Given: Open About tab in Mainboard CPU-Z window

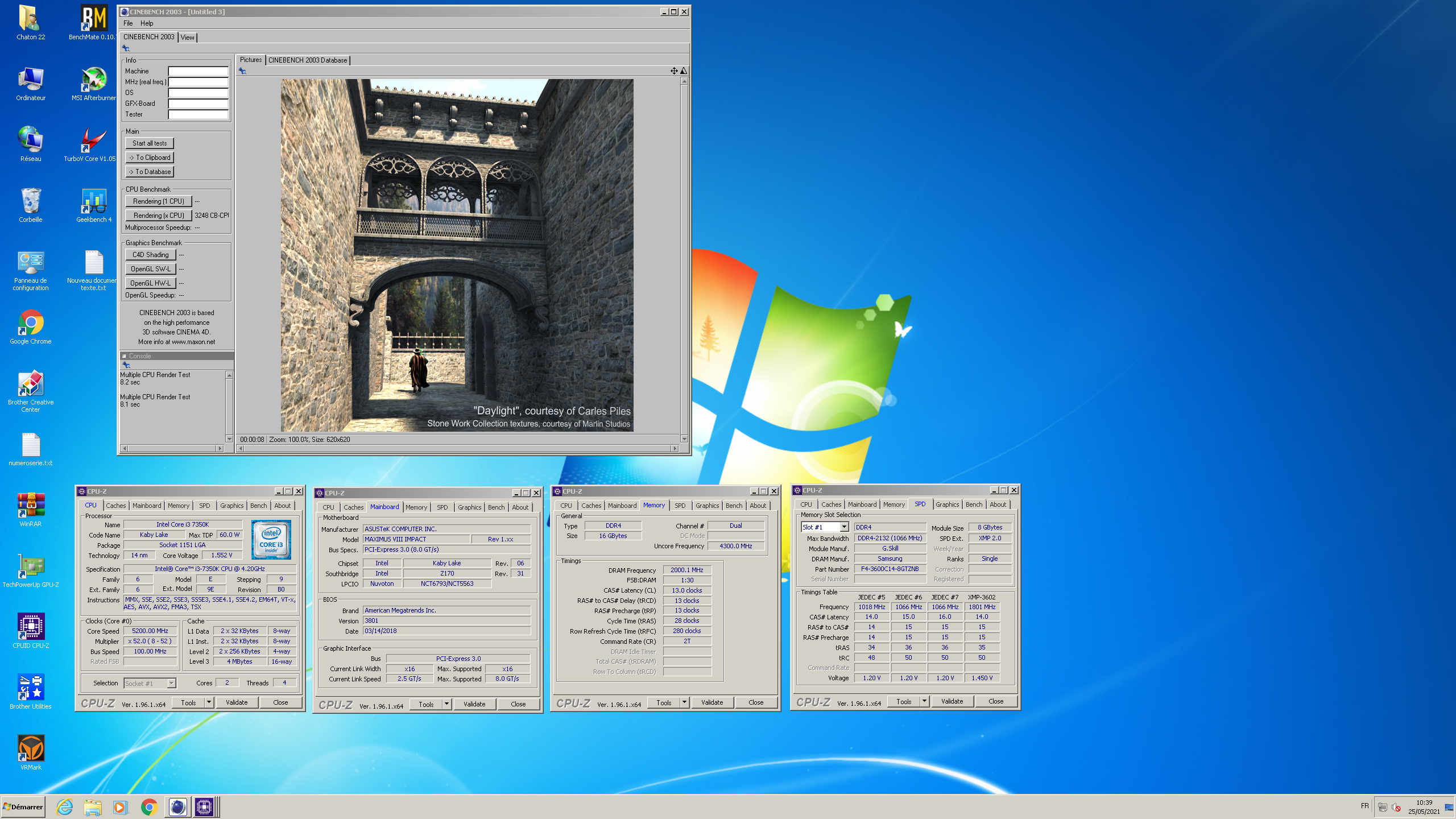Looking at the screenshot, I should [520, 507].
